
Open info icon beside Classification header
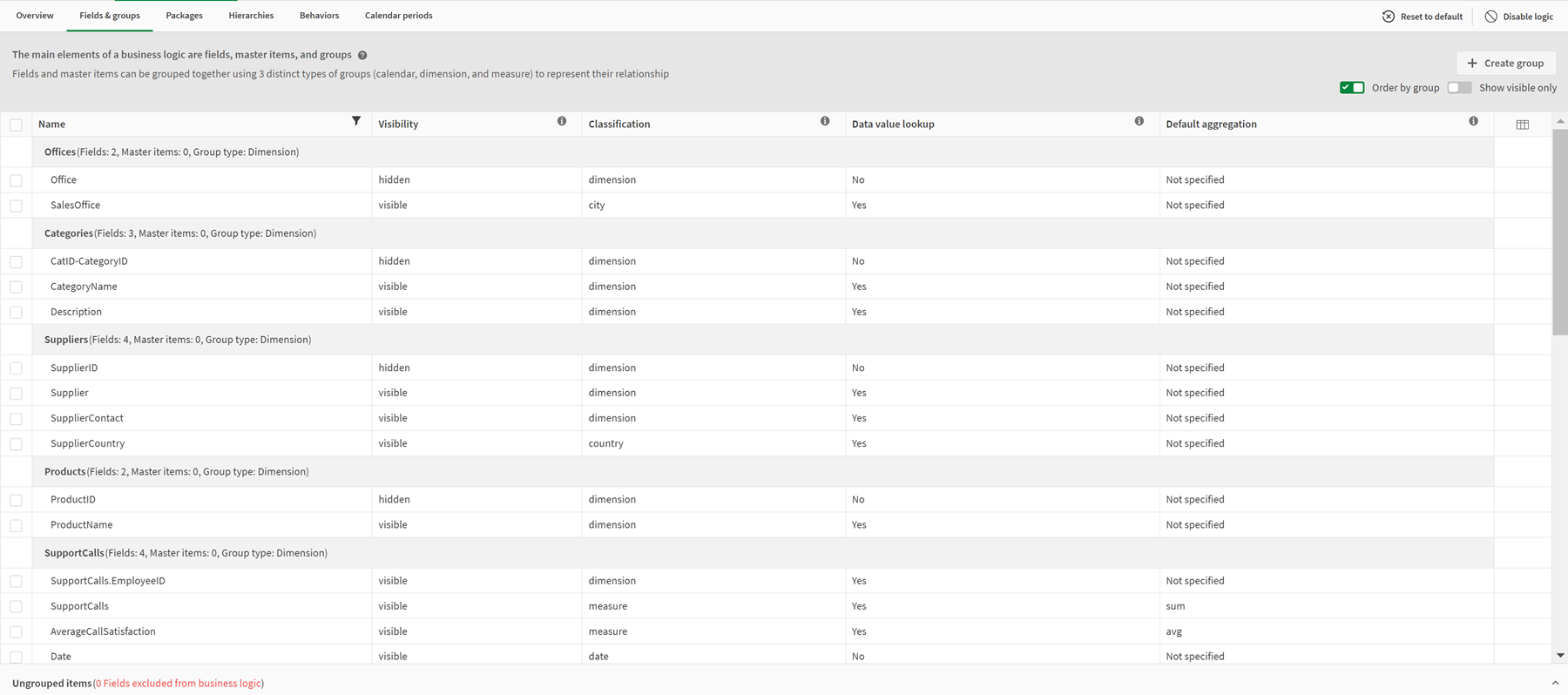[x=825, y=121]
